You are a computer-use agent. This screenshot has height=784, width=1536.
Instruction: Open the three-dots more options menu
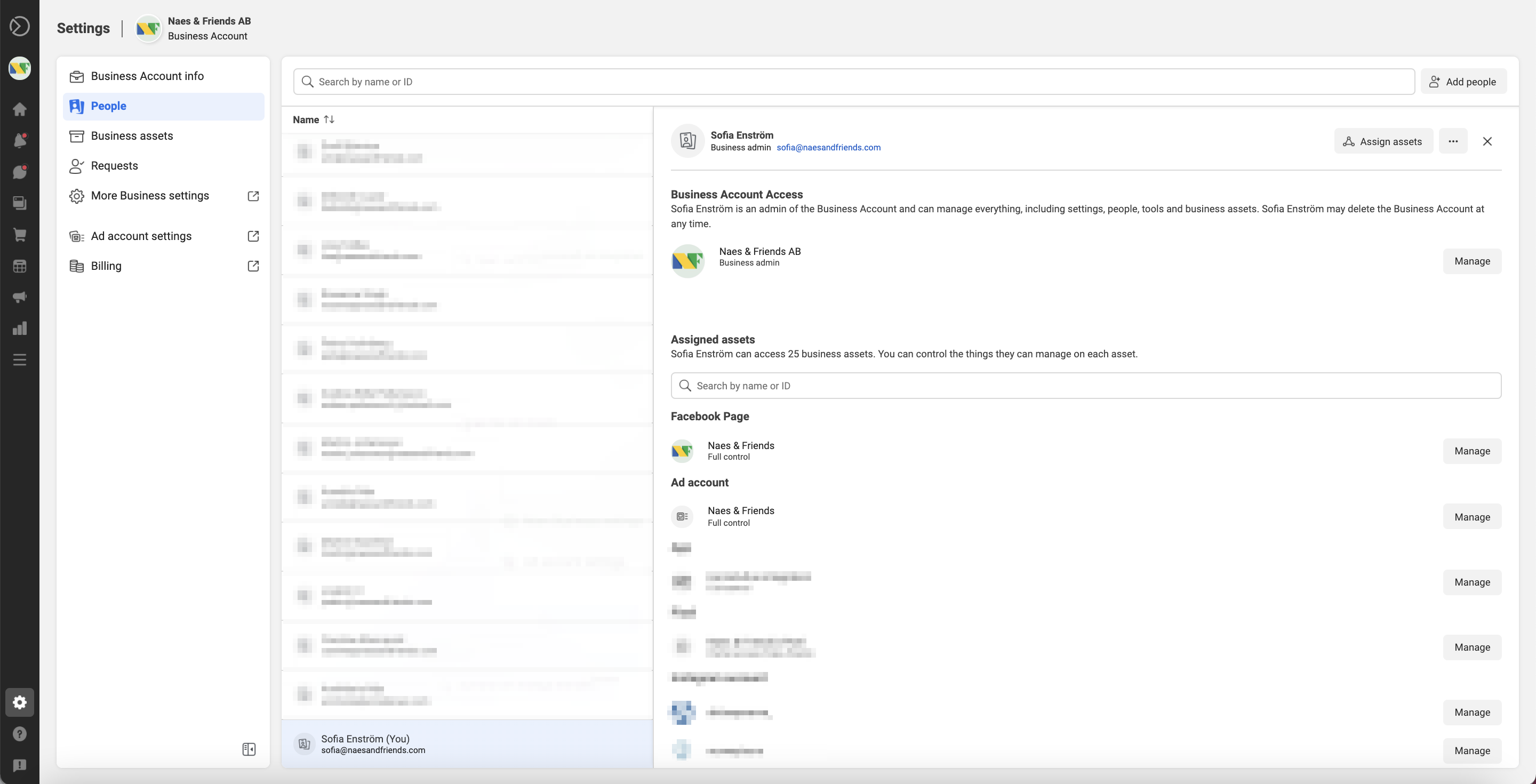click(x=1453, y=141)
